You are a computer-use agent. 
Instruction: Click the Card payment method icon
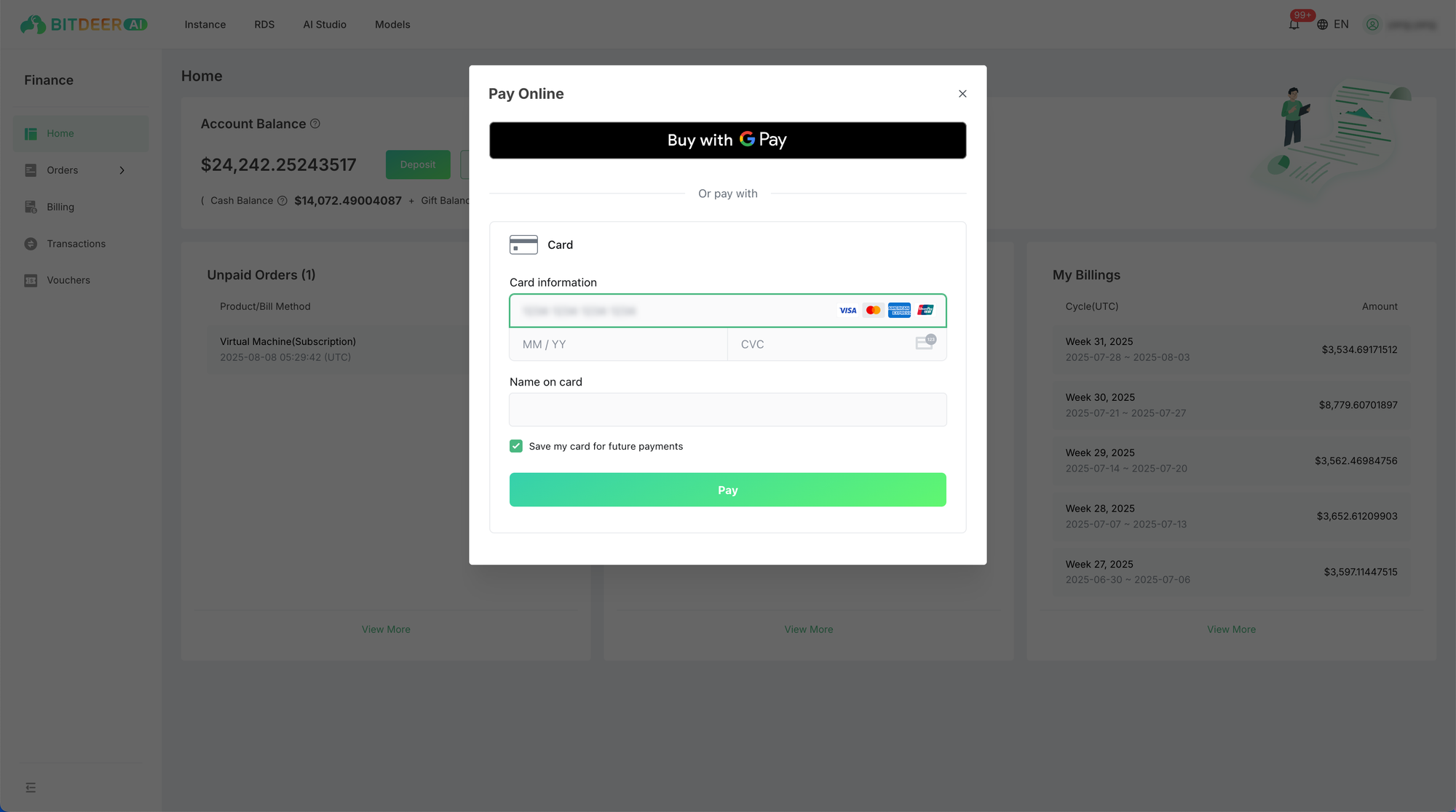tap(523, 244)
